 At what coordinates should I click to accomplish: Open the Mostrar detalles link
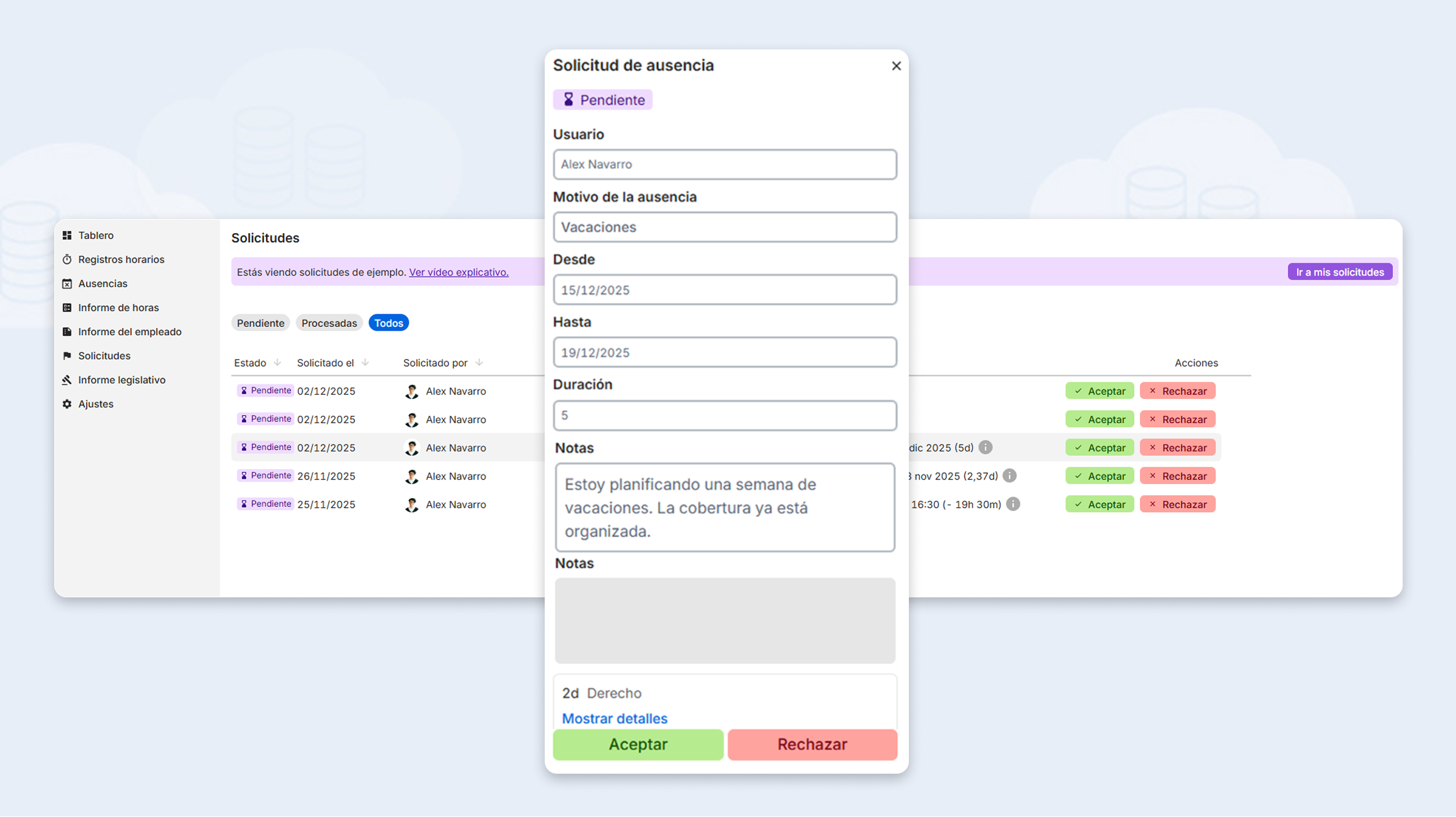[x=614, y=718]
